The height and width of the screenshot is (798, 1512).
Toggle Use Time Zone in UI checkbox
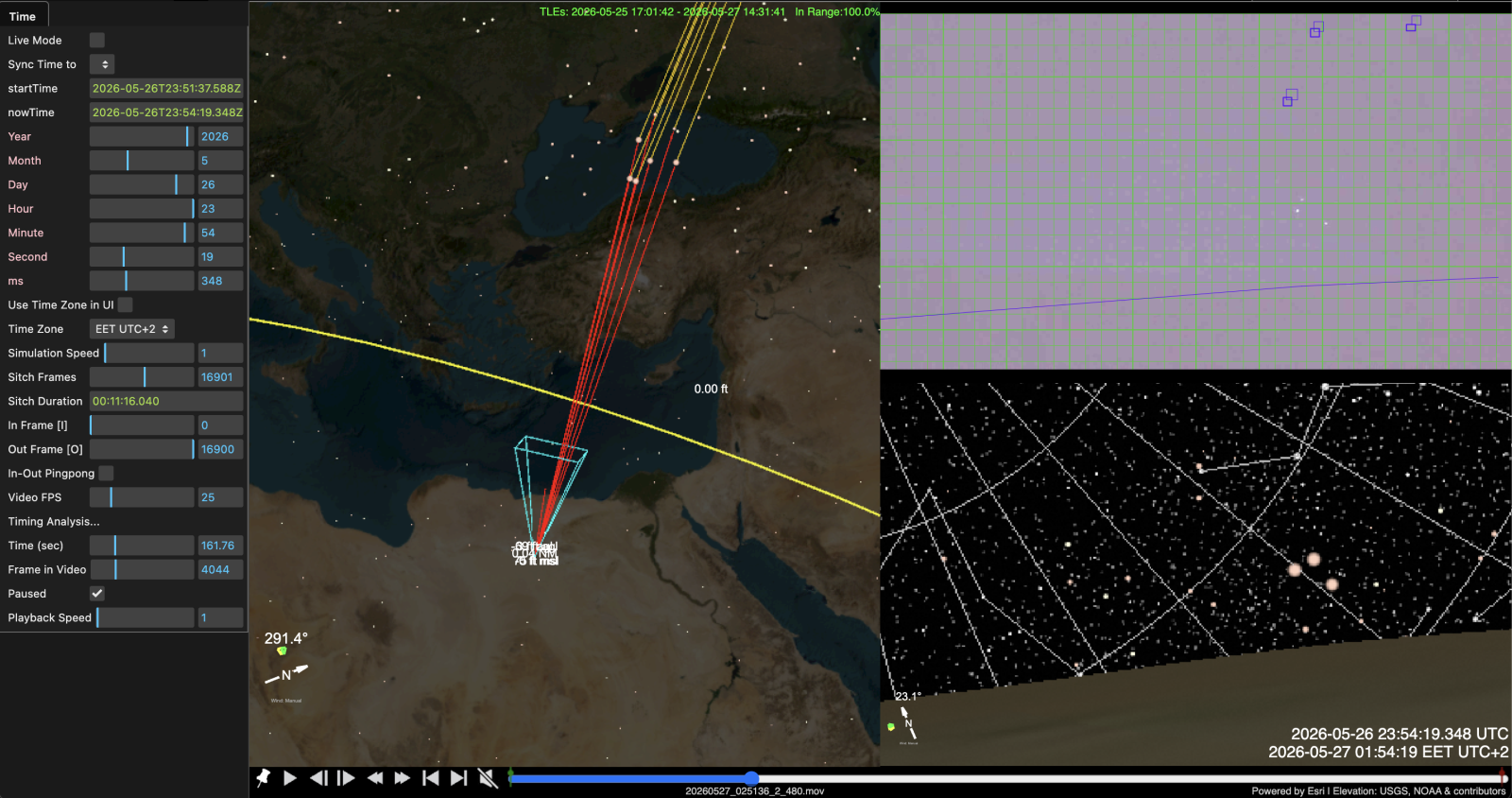[126, 304]
